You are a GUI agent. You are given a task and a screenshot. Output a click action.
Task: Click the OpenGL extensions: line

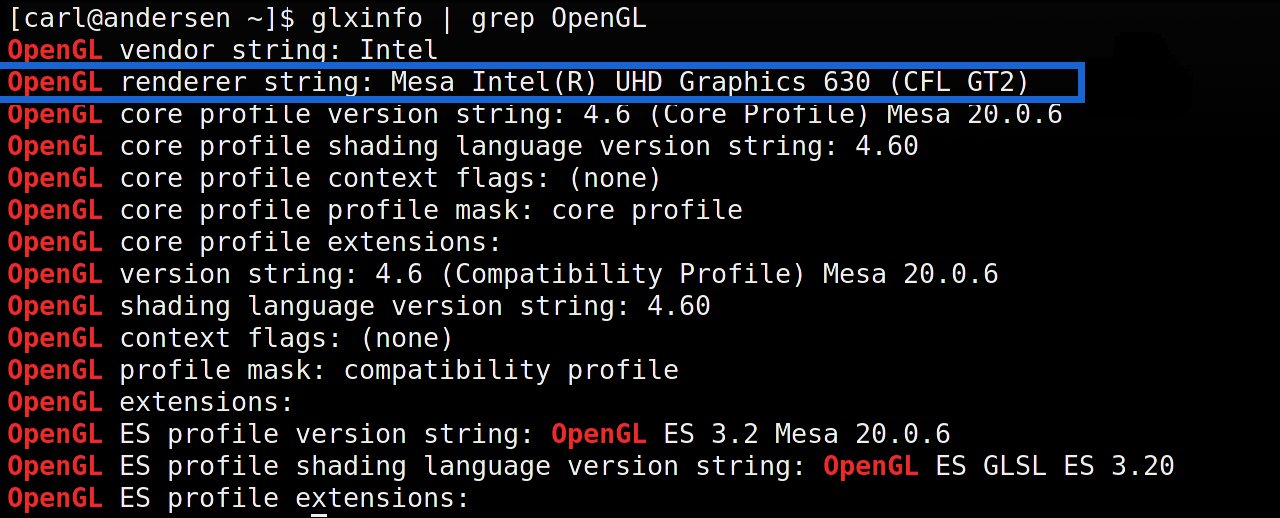(150, 402)
